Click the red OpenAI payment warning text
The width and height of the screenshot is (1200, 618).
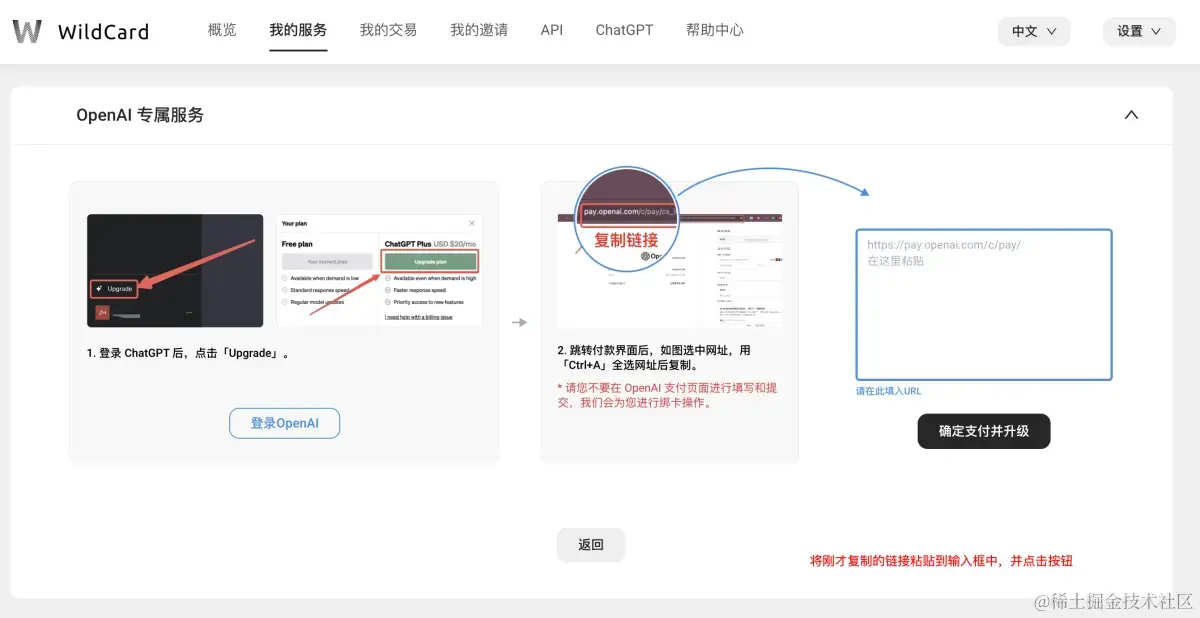tap(667, 395)
